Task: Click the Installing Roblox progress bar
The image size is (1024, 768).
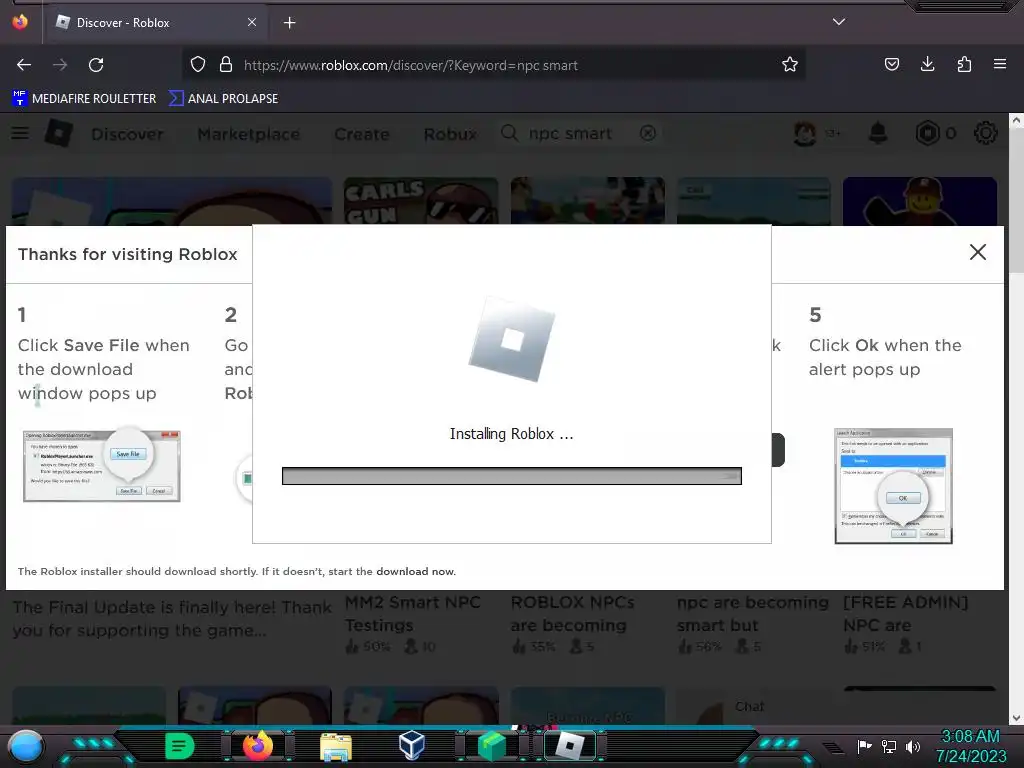Action: click(x=512, y=476)
